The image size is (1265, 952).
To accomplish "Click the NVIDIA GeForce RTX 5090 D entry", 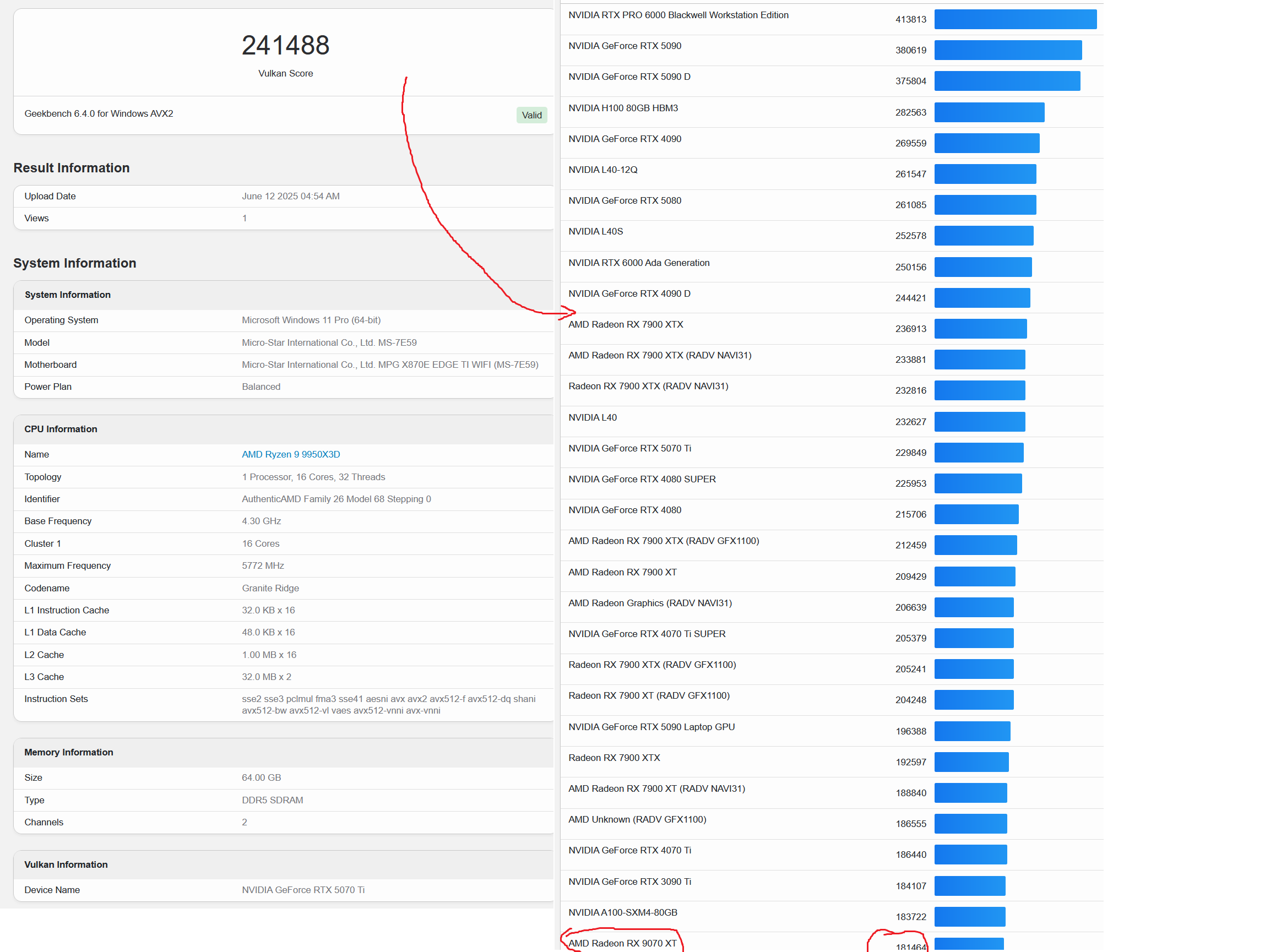I will (629, 77).
